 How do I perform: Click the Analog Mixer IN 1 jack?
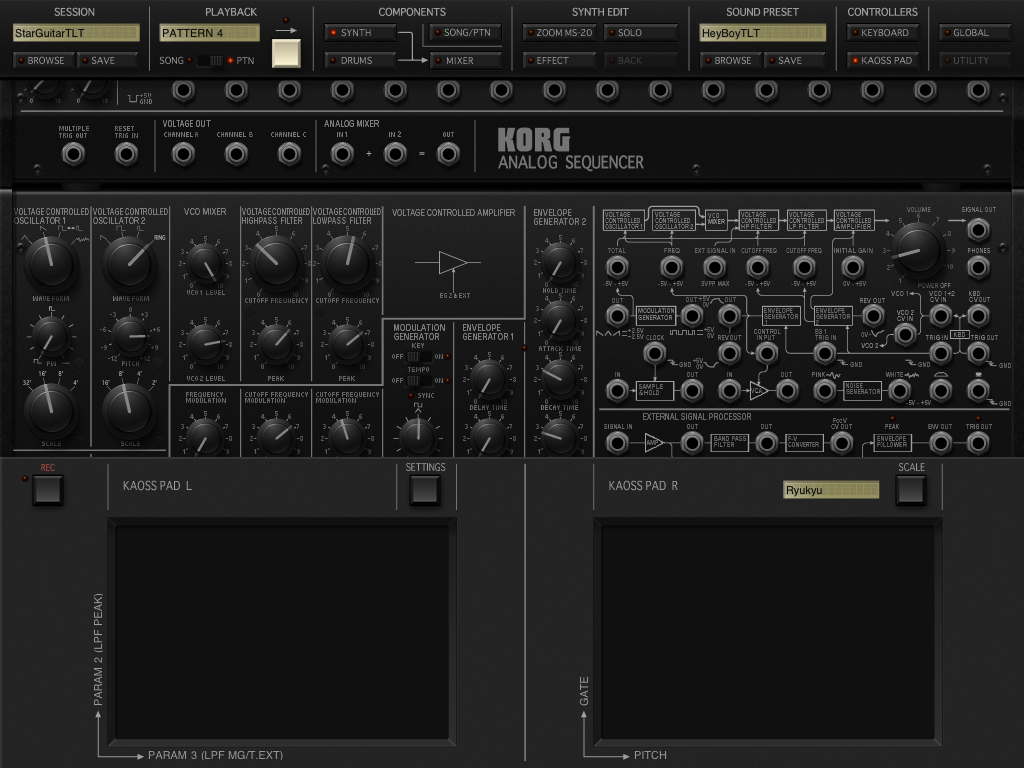pyautogui.click(x=342, y=155)
